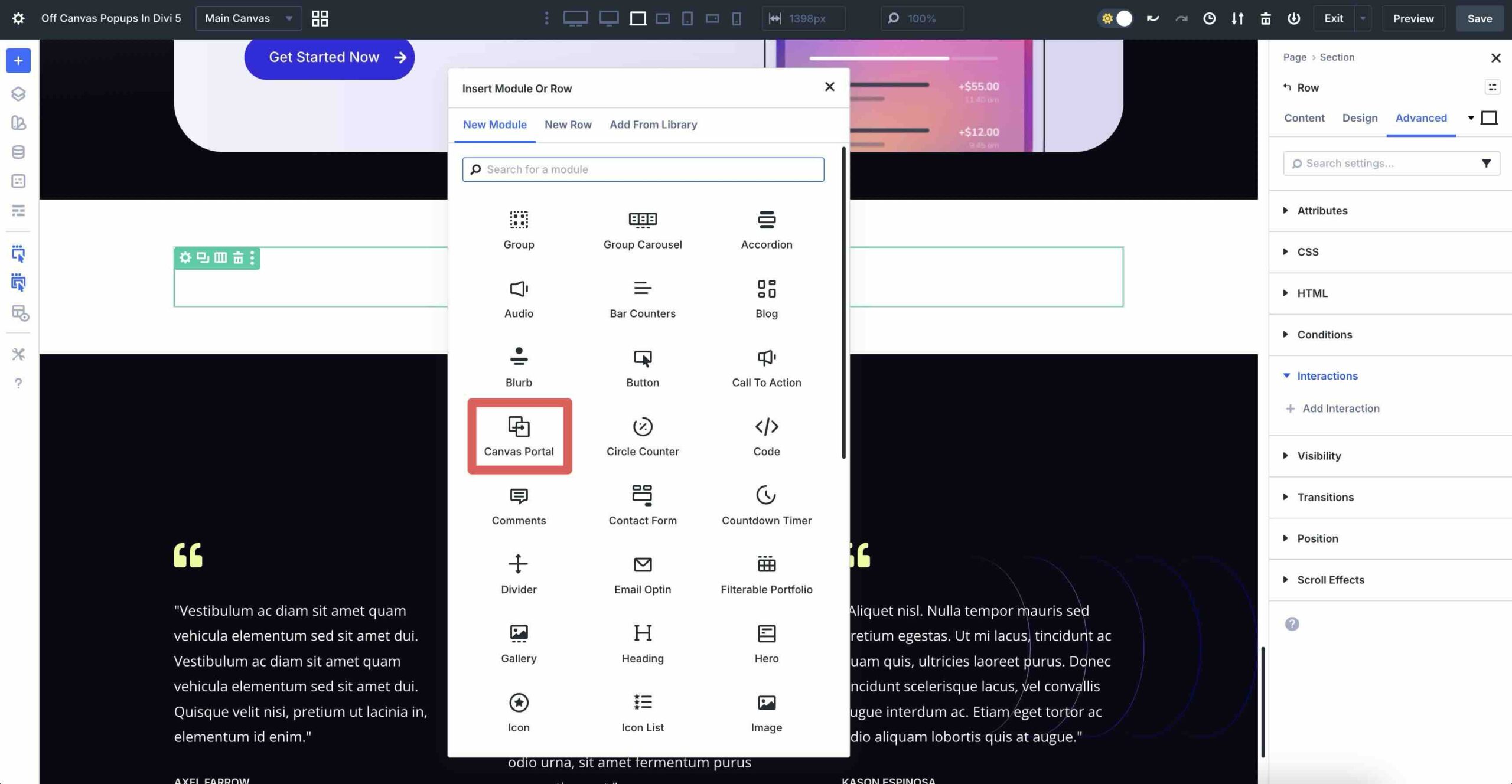Insert the Contact Form module

pos(642,505)
